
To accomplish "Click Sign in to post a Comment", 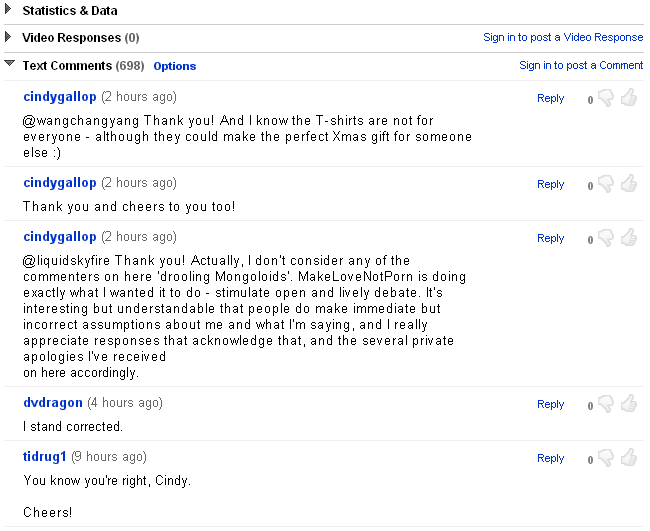I will click(x=580, y=65).
